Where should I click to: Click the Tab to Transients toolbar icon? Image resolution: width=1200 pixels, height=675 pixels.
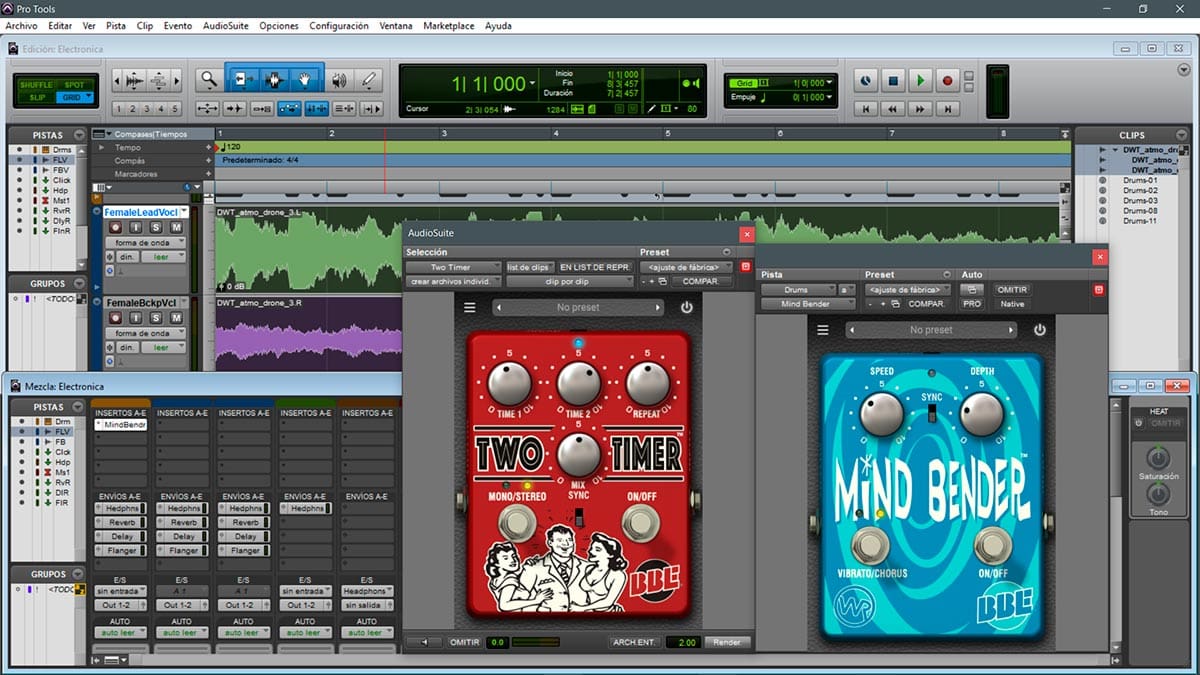coord(235,108)
